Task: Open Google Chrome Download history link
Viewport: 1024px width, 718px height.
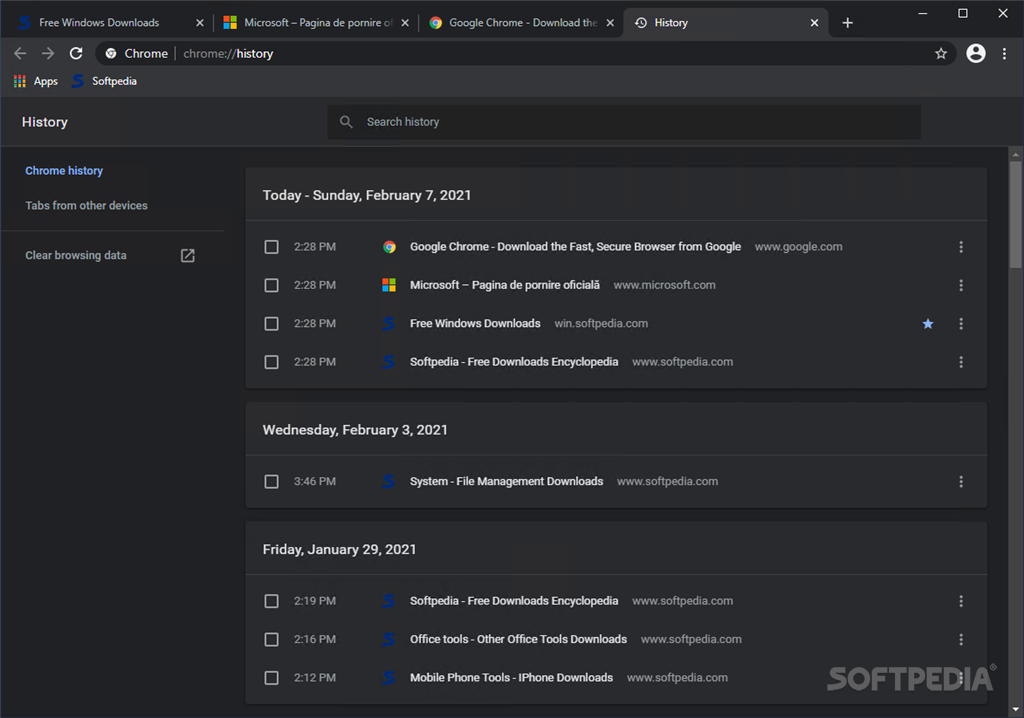Action: tap(575, 247)
